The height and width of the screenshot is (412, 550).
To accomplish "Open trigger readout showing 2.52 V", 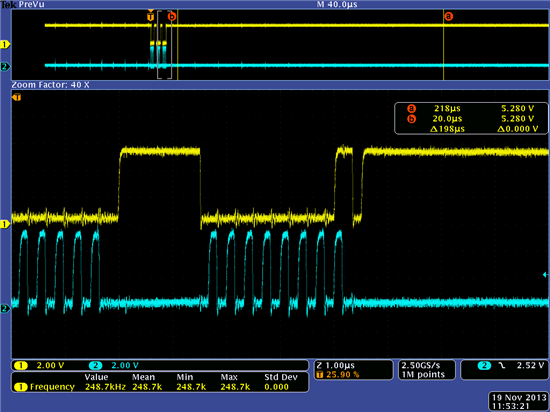I will point(504,370).
